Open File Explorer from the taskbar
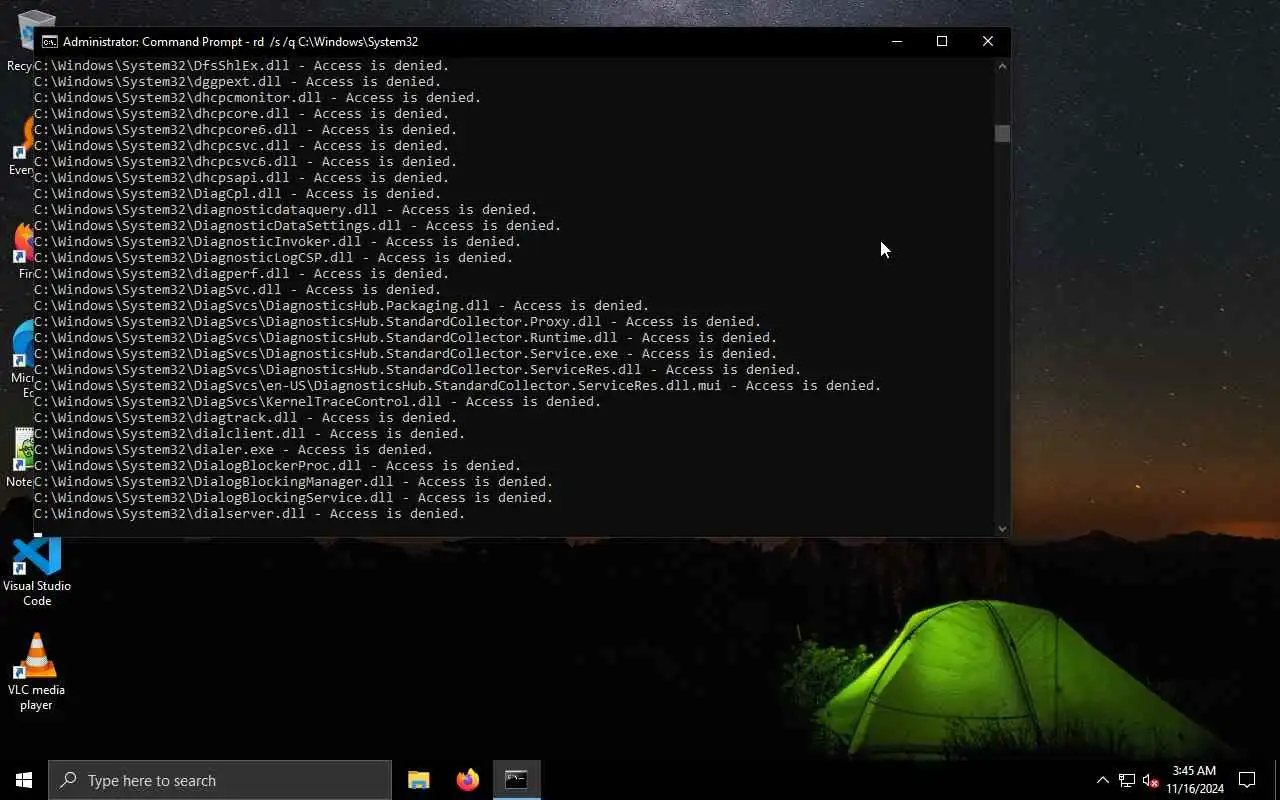 (419, 780)
